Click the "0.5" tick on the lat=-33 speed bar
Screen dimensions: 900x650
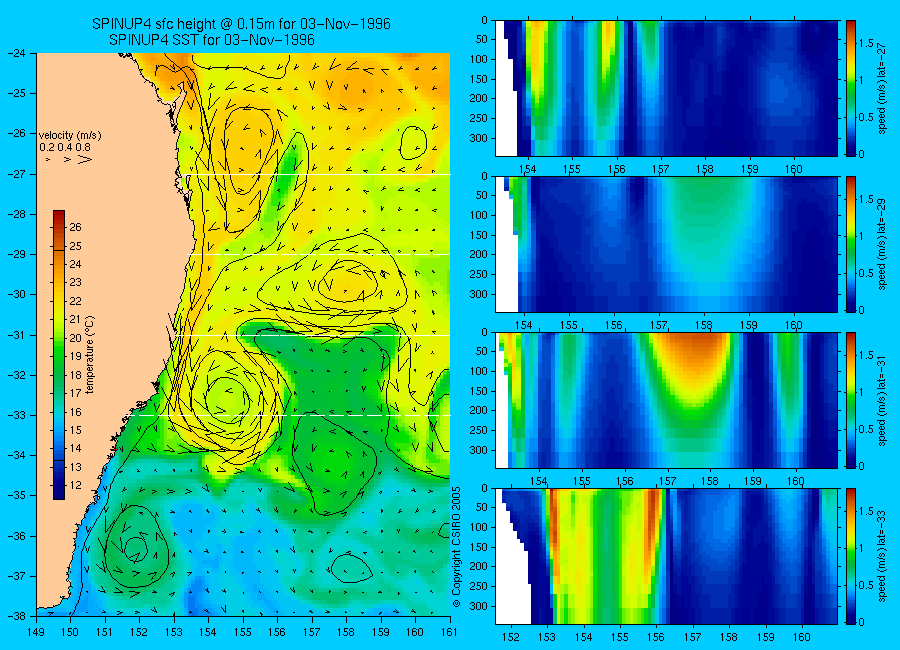coord(866,585)
